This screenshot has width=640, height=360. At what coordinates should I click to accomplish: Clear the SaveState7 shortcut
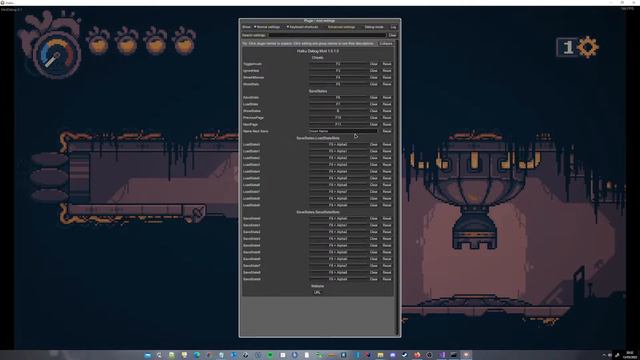(373, 266)
